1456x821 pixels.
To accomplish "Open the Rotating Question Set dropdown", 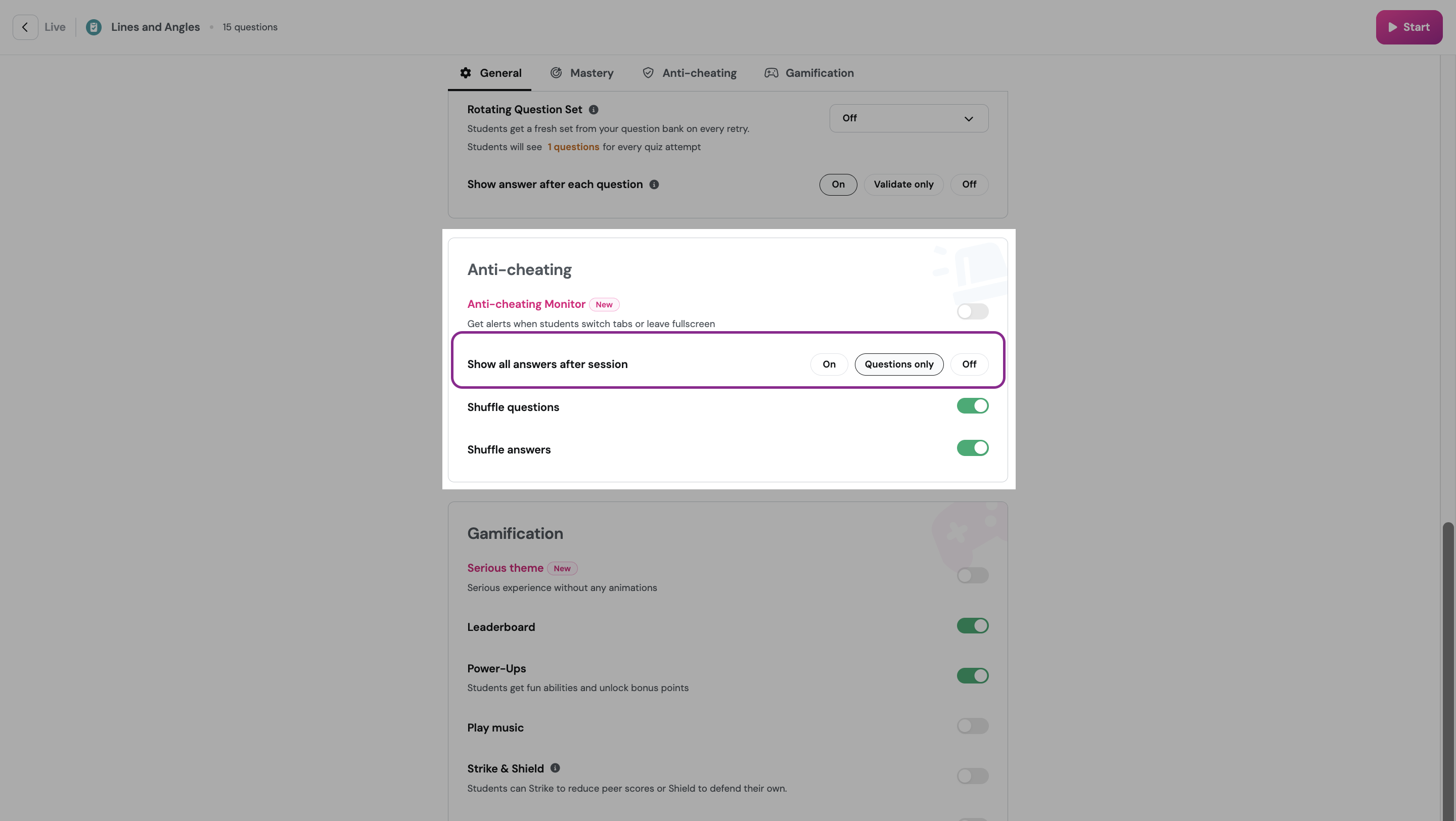I will 908,118.
